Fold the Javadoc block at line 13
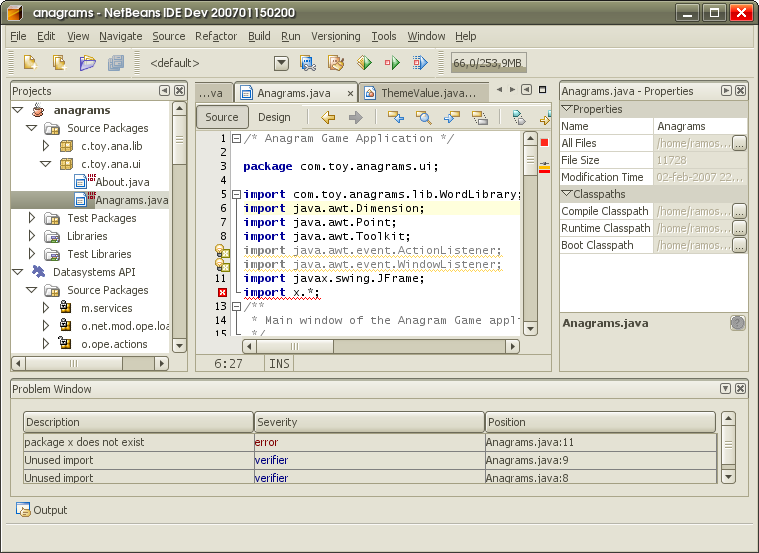Screen dimensions: 759x553 pos(236,307)
